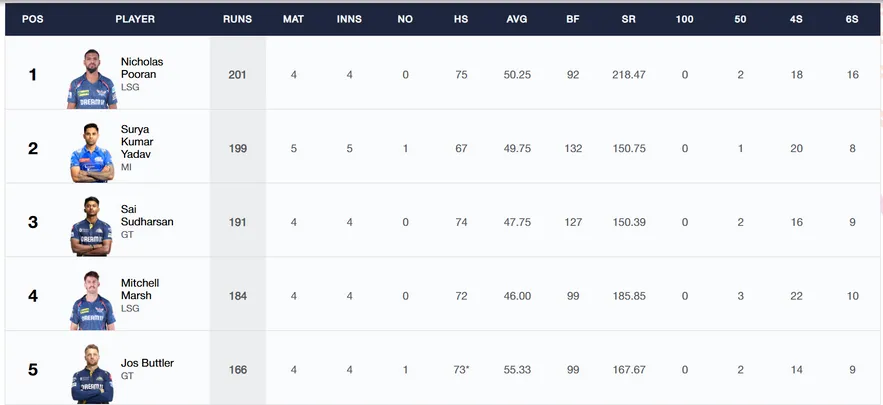Open the Nicholas Pooran name link
Image resolution: width=883 pixels, height=405 pixels.
tap(142, 68)
